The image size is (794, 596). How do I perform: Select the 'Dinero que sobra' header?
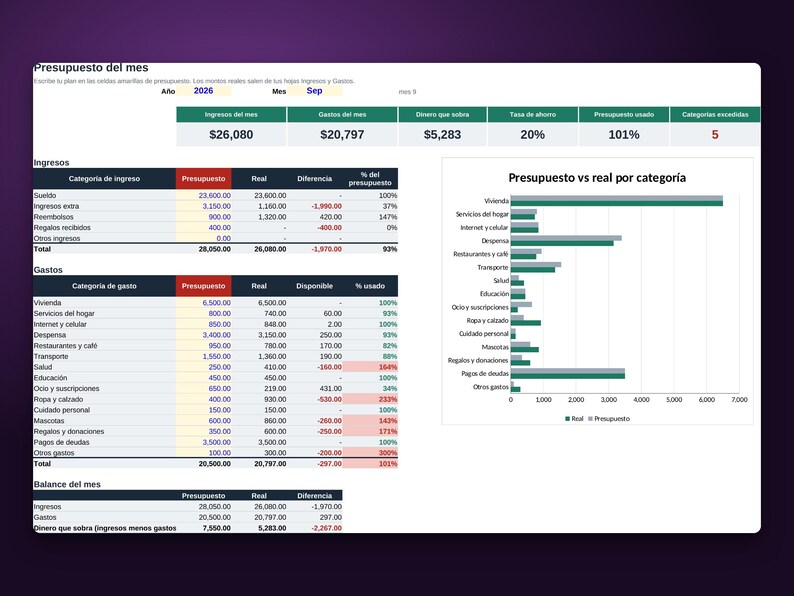point(443,114)
